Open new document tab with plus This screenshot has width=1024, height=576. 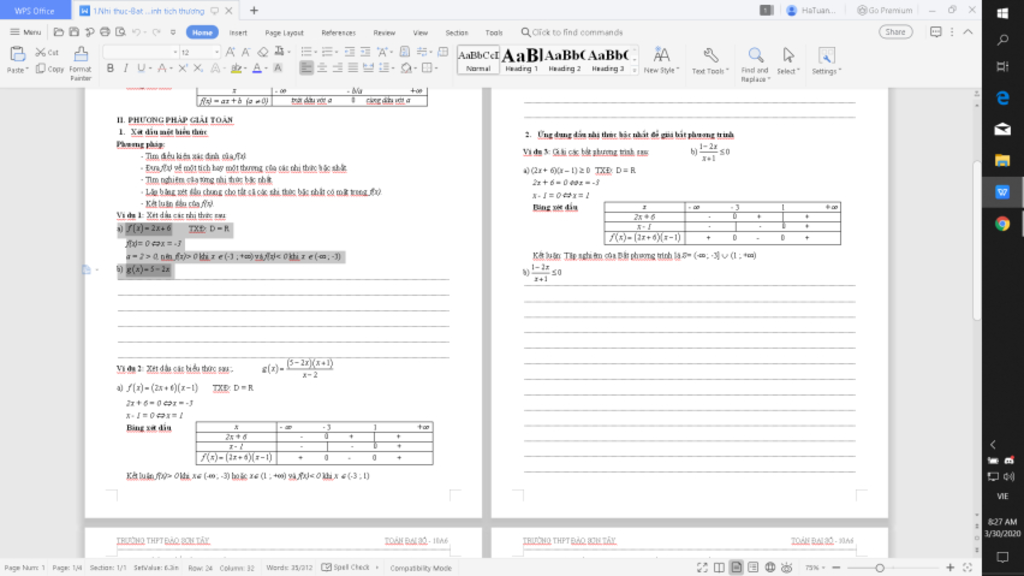(254, 10)
